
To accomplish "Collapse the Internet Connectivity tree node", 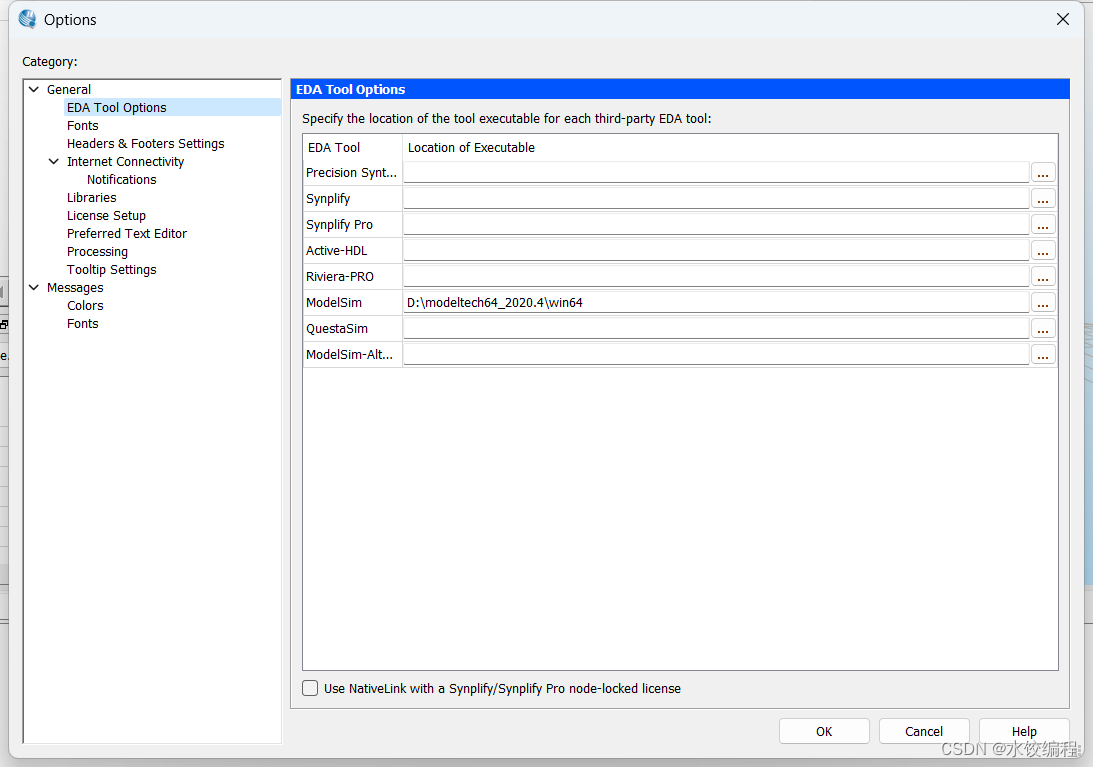I will click(x=54, y=161).
